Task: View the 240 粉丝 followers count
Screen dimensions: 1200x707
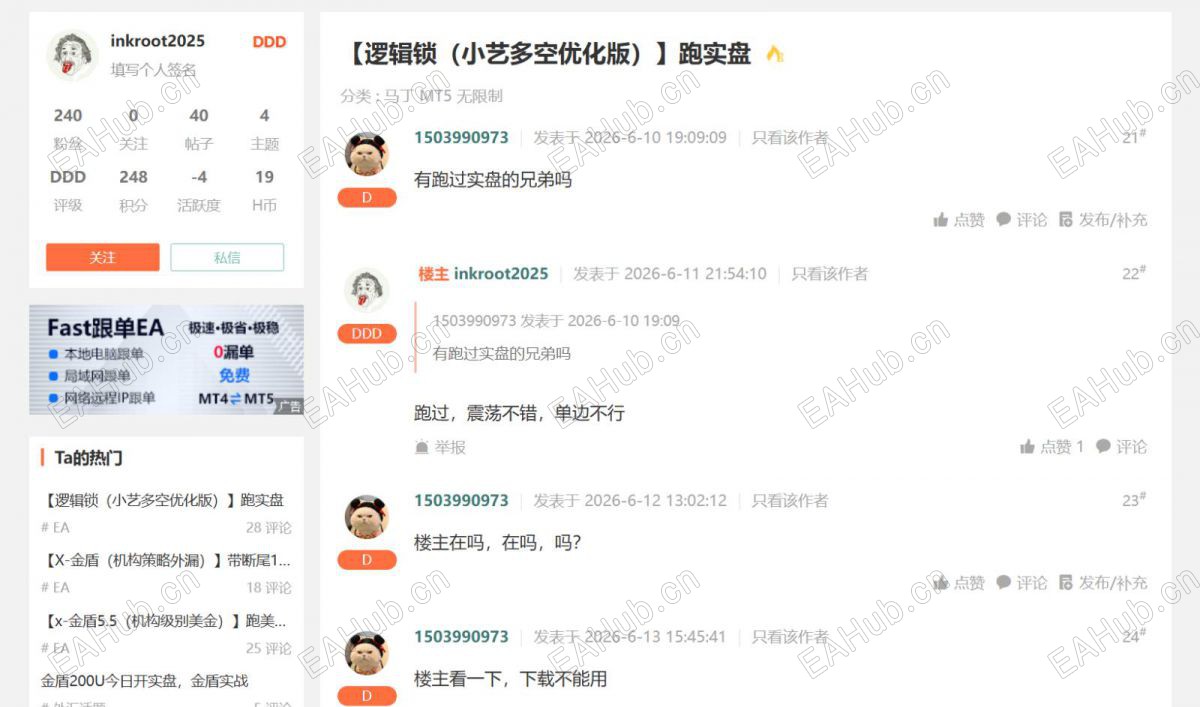Action: (x=68, y=129)
